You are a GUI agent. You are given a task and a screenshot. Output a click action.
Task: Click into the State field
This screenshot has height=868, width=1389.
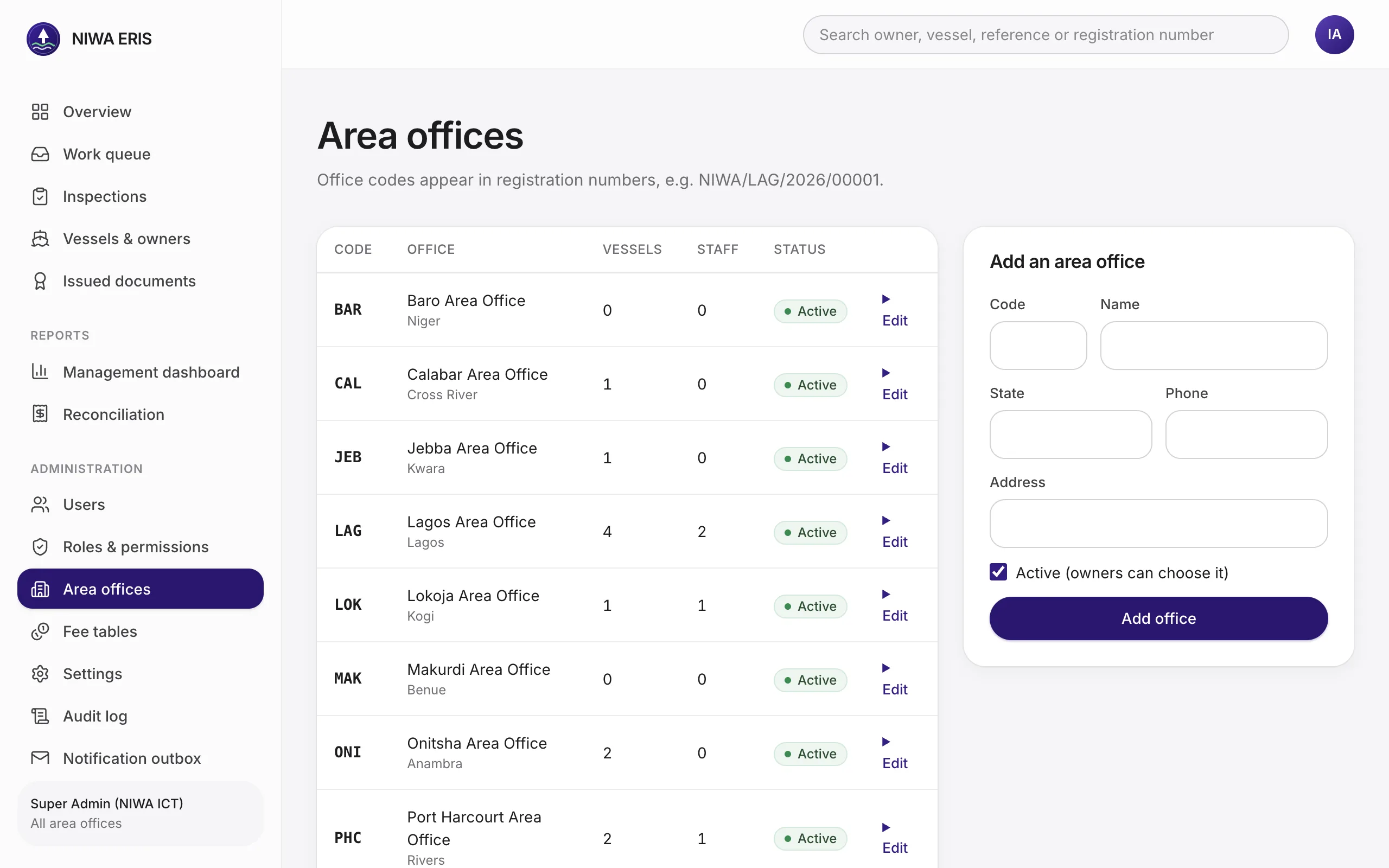point(1071,435)
